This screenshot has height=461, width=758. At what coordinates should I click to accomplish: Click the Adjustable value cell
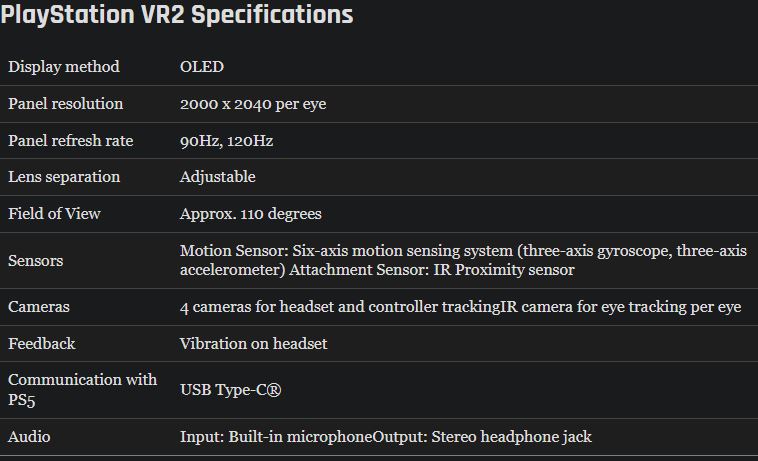tap(218, 177)
